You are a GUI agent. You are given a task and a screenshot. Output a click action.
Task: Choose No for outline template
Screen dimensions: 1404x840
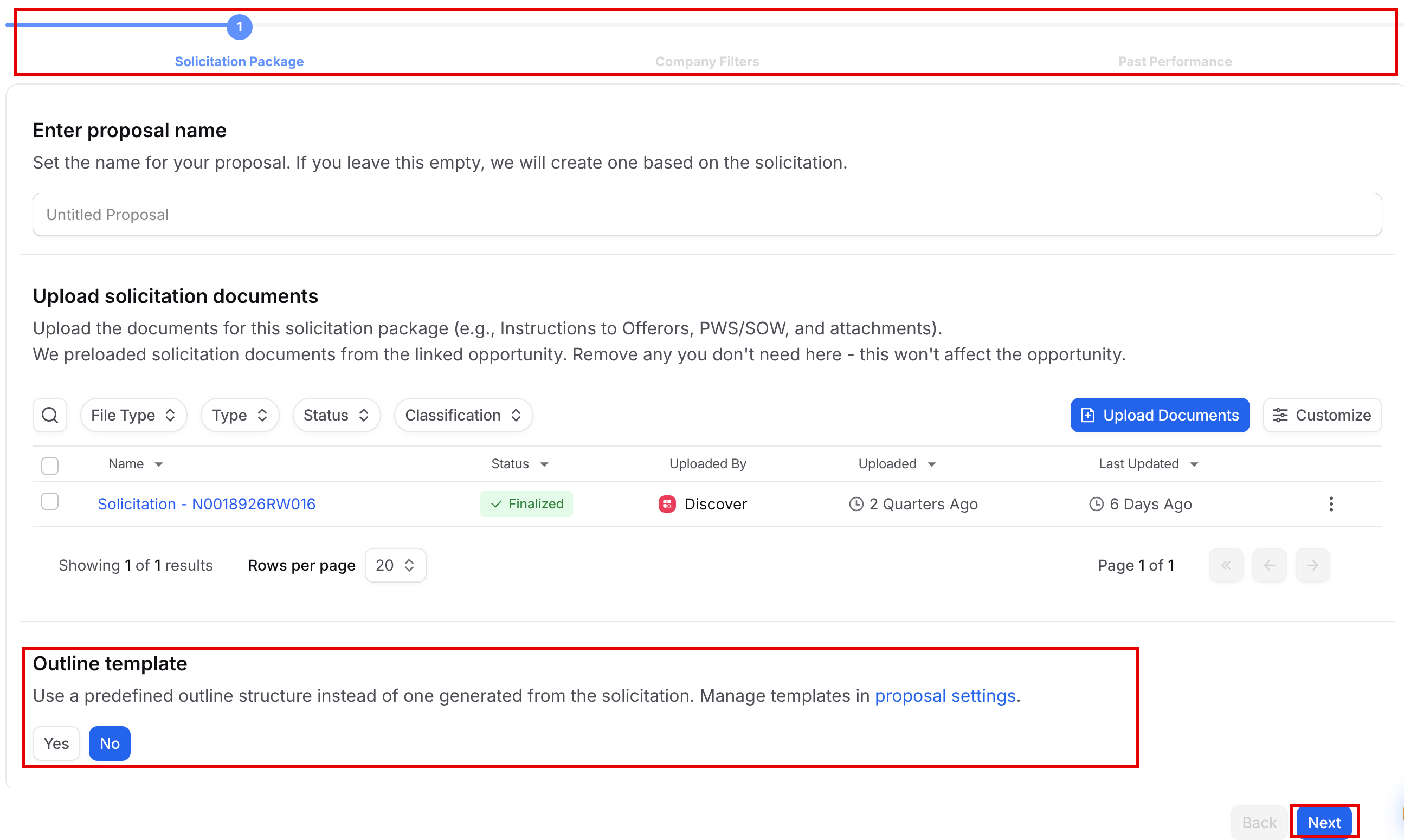point(110,743)
